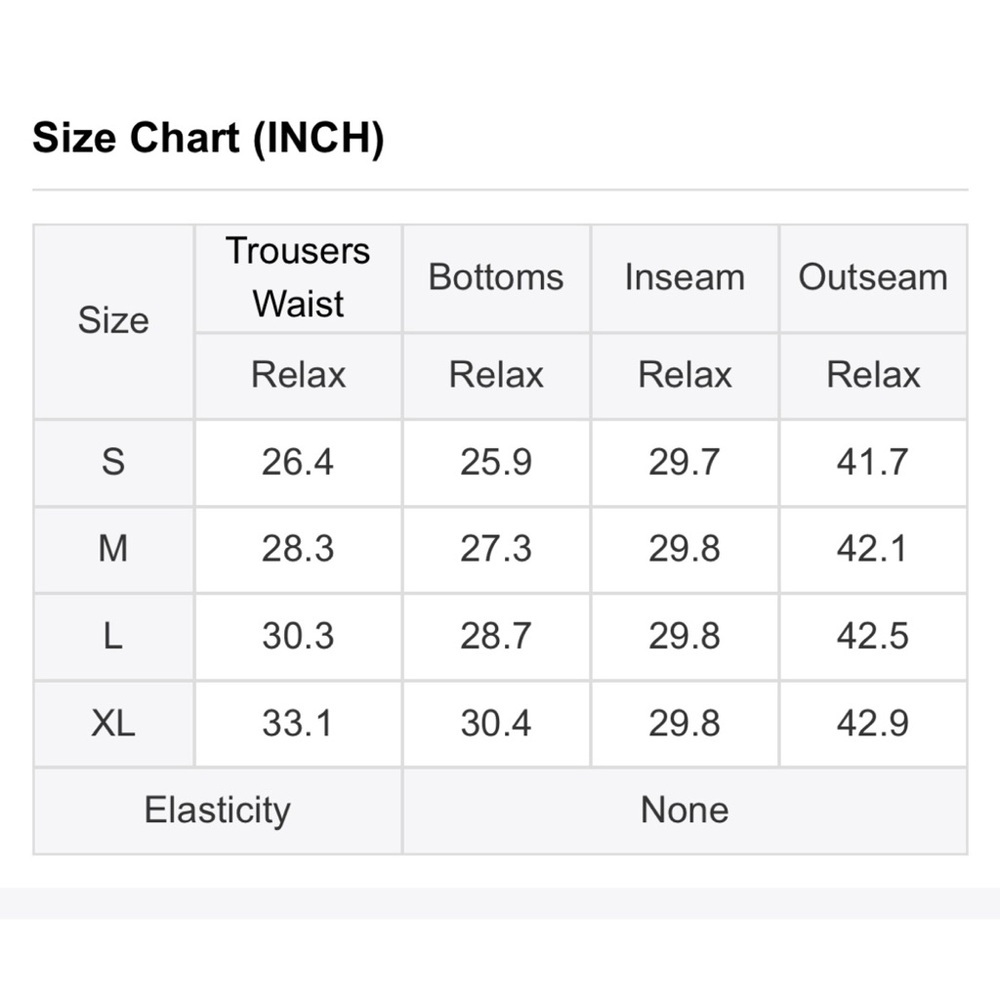Click the Bottoms column header
The image size is (1000, 1000).
coord(496,278)
